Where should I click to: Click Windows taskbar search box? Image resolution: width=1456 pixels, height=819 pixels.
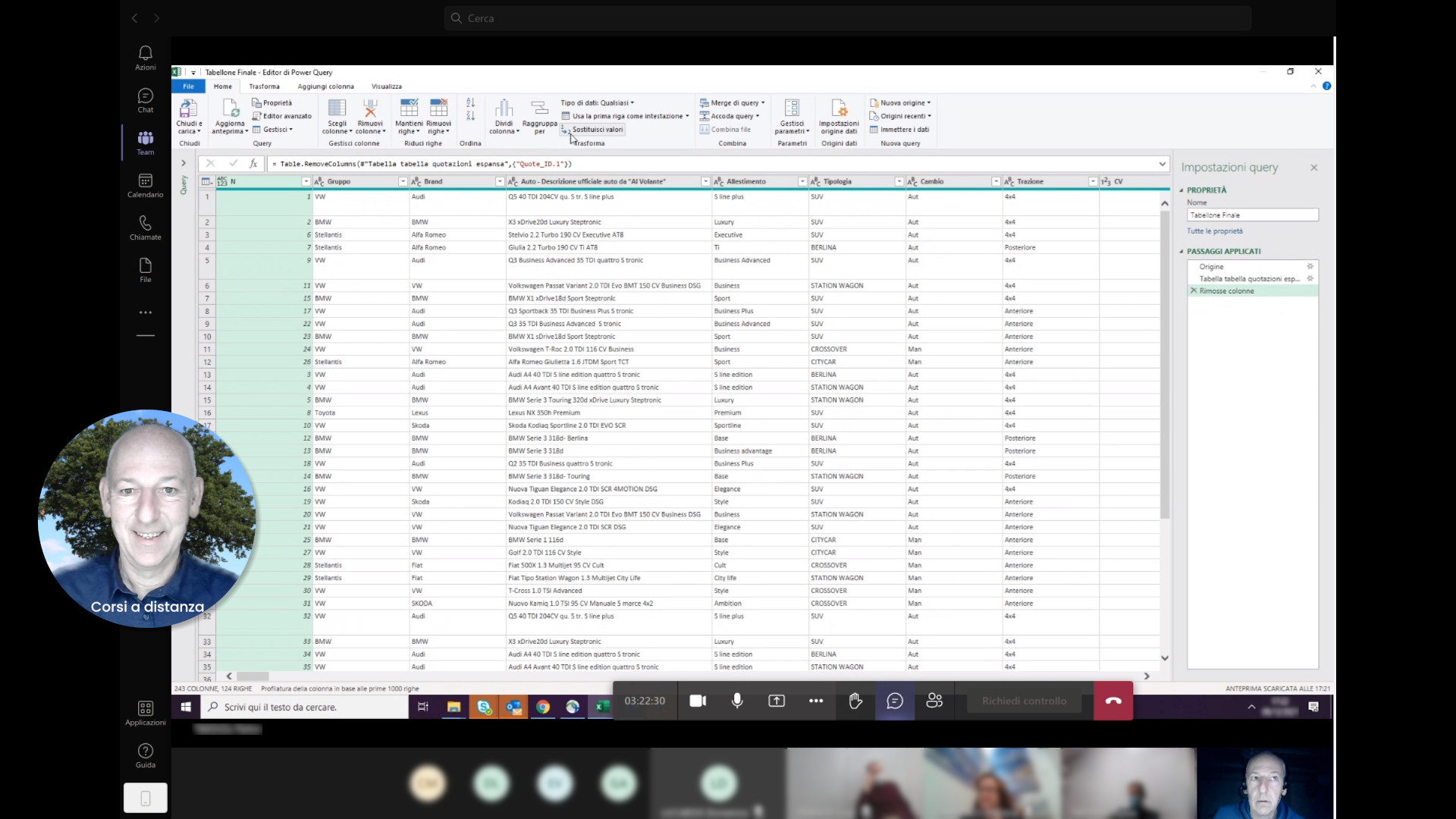click(305, 707)
